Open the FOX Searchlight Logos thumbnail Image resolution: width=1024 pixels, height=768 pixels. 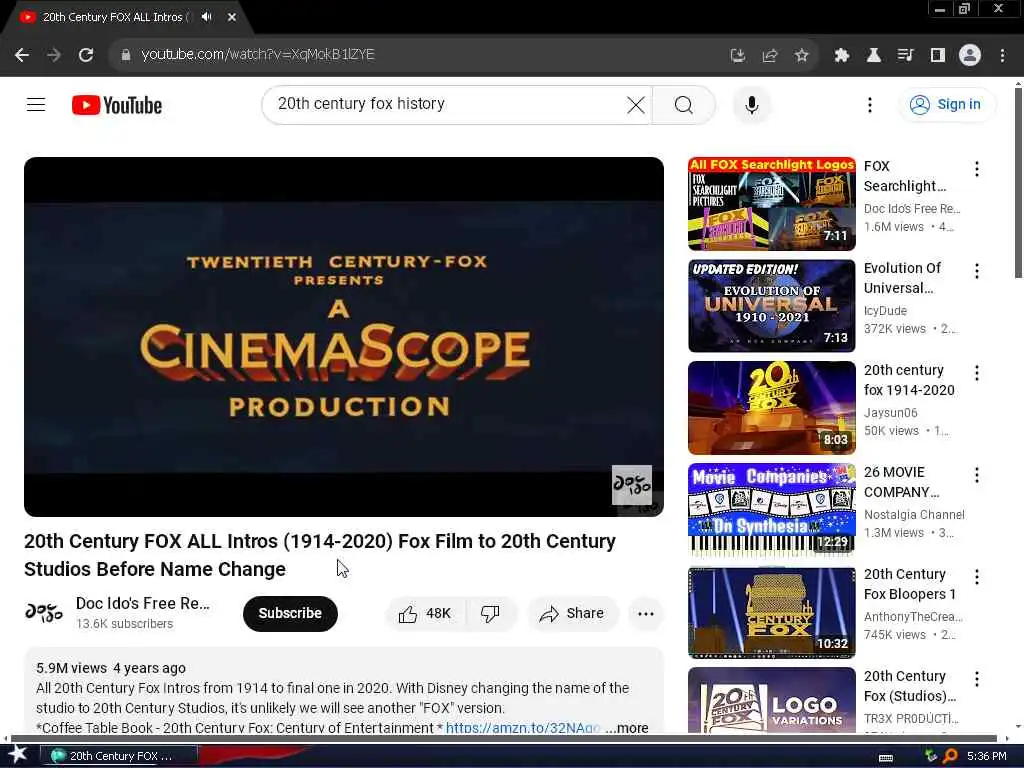(771, 204)
